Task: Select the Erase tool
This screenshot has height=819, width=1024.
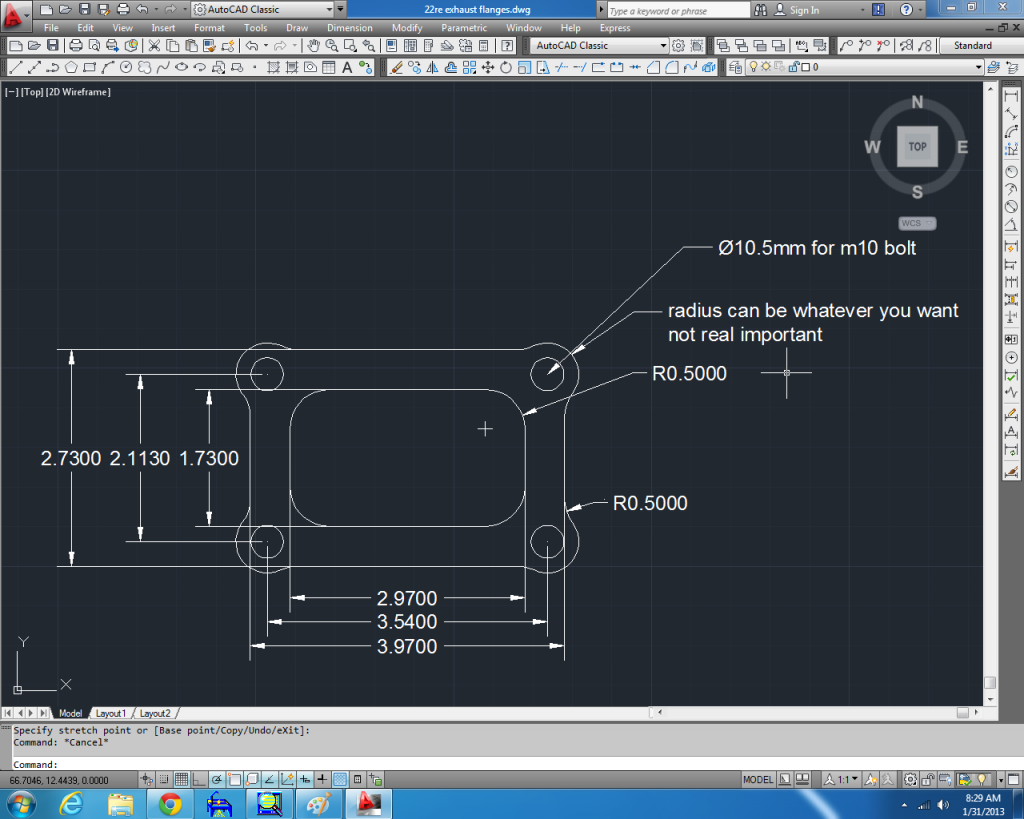Action: pyautogui.click(x=396, y=67)
